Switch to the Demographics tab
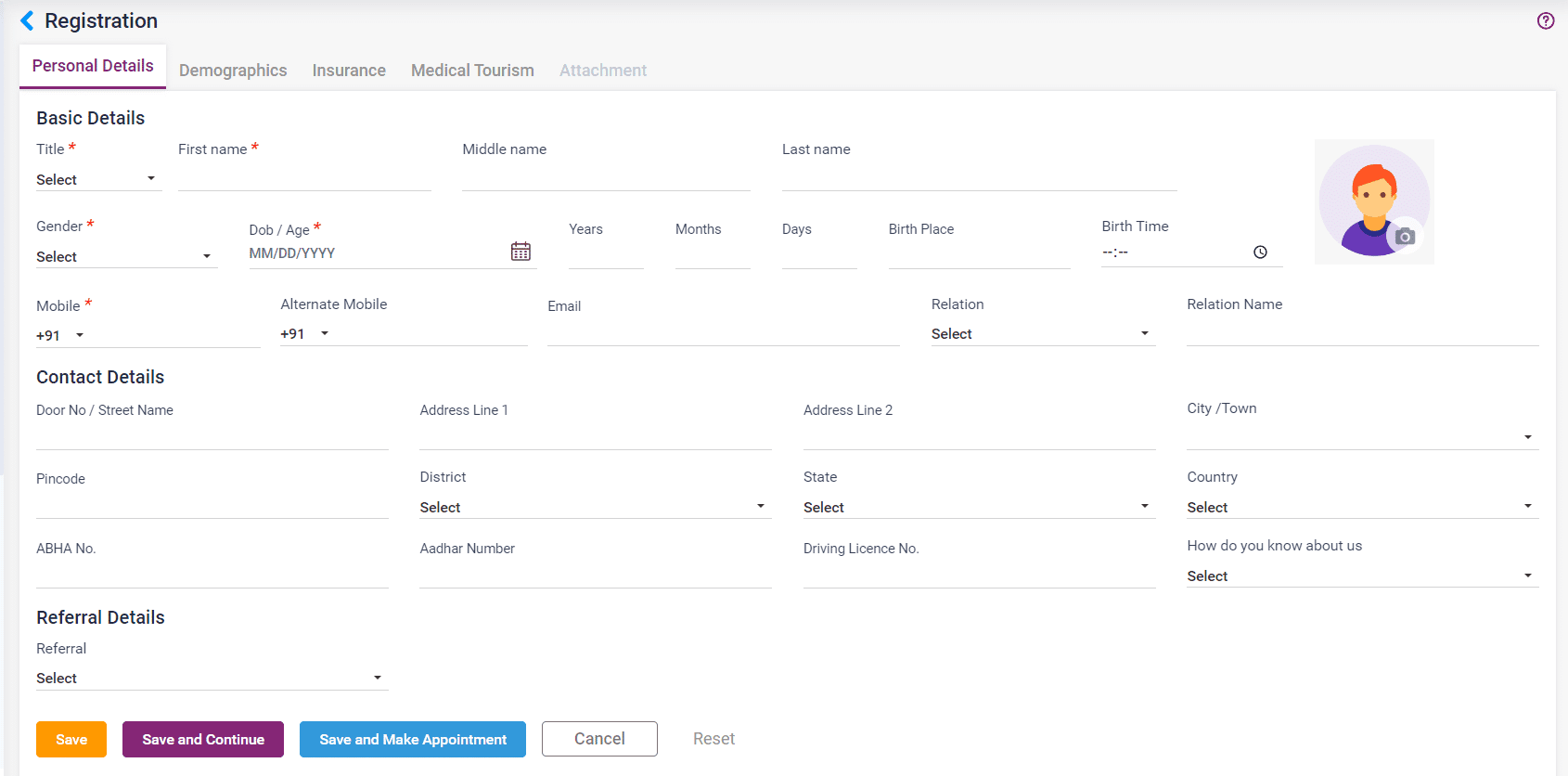 coord(233,71)
